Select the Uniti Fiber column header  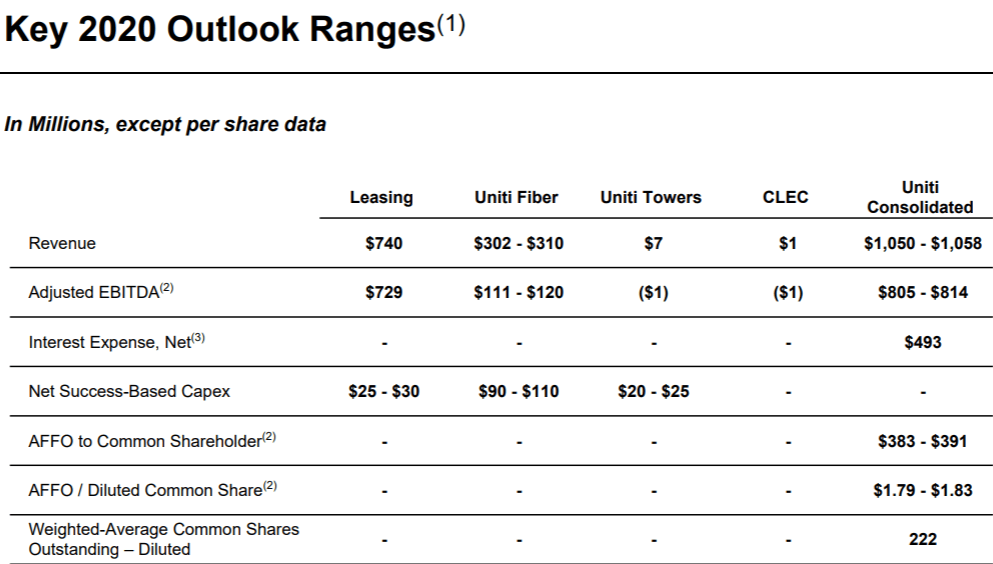coord(516,197)
